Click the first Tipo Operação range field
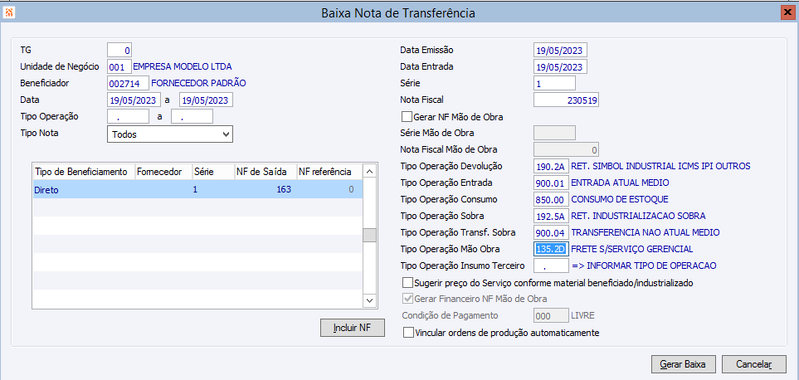This screenshot has height=380, width=799. pos(128,116)
